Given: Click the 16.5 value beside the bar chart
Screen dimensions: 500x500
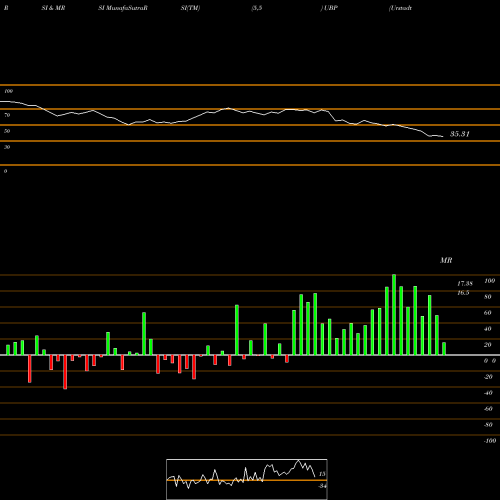Looking at the screenshot, I should click(x=463, y=293).
